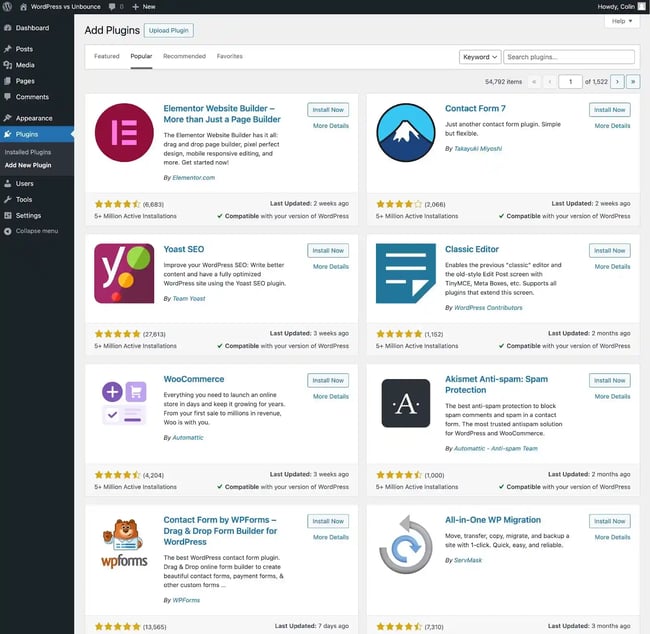
Task: Open More Details for Akismet
Action: point(612,396)
